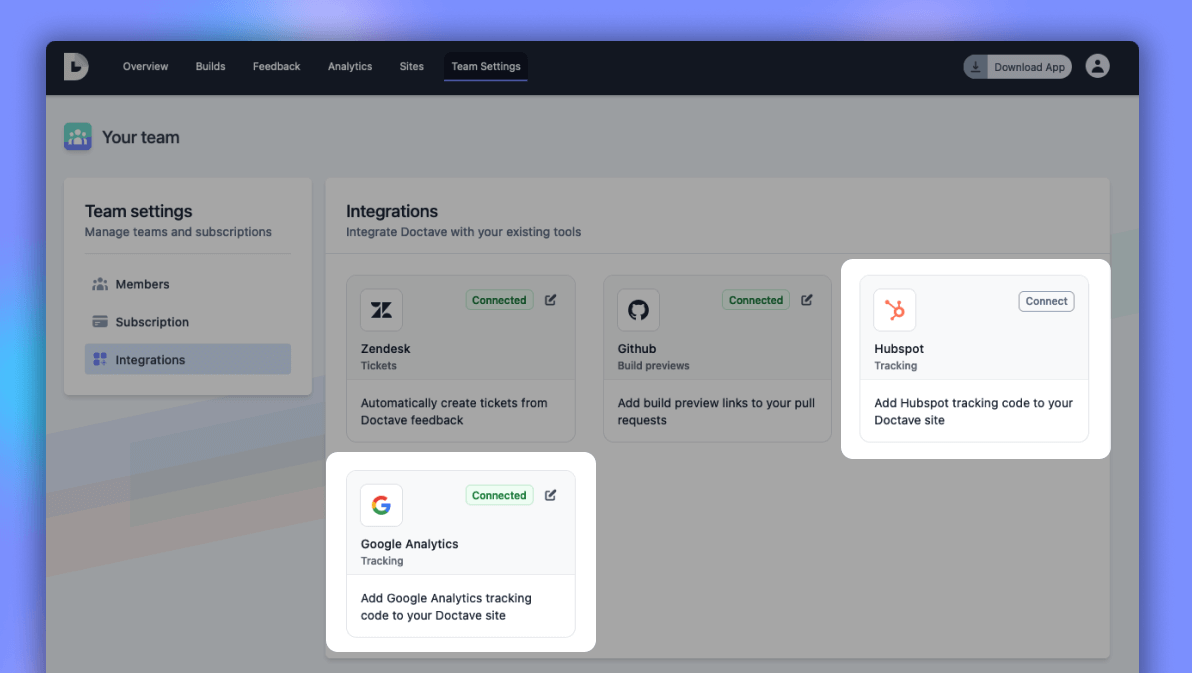Viewport: 1192px width, 673px height.
Task: Click 'Automatically create tickets from Doctave feedback' text
Action: 454,411
